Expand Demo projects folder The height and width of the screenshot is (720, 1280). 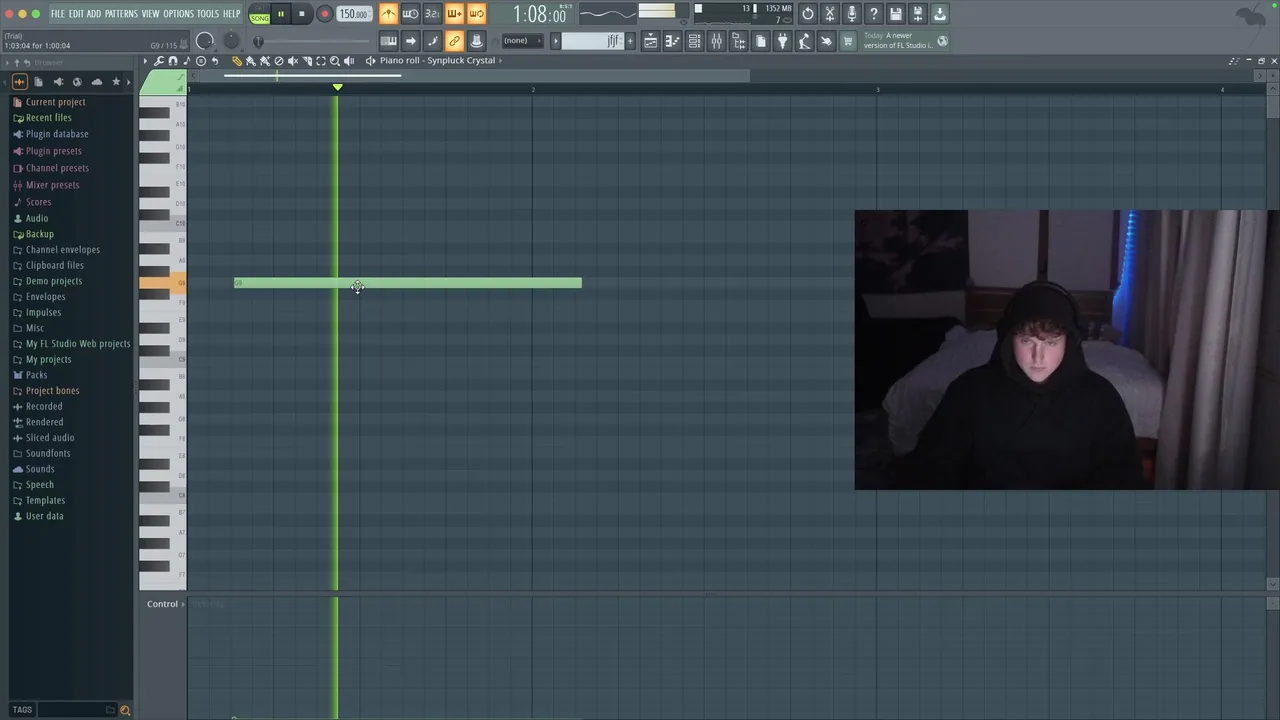click(54, 281)
